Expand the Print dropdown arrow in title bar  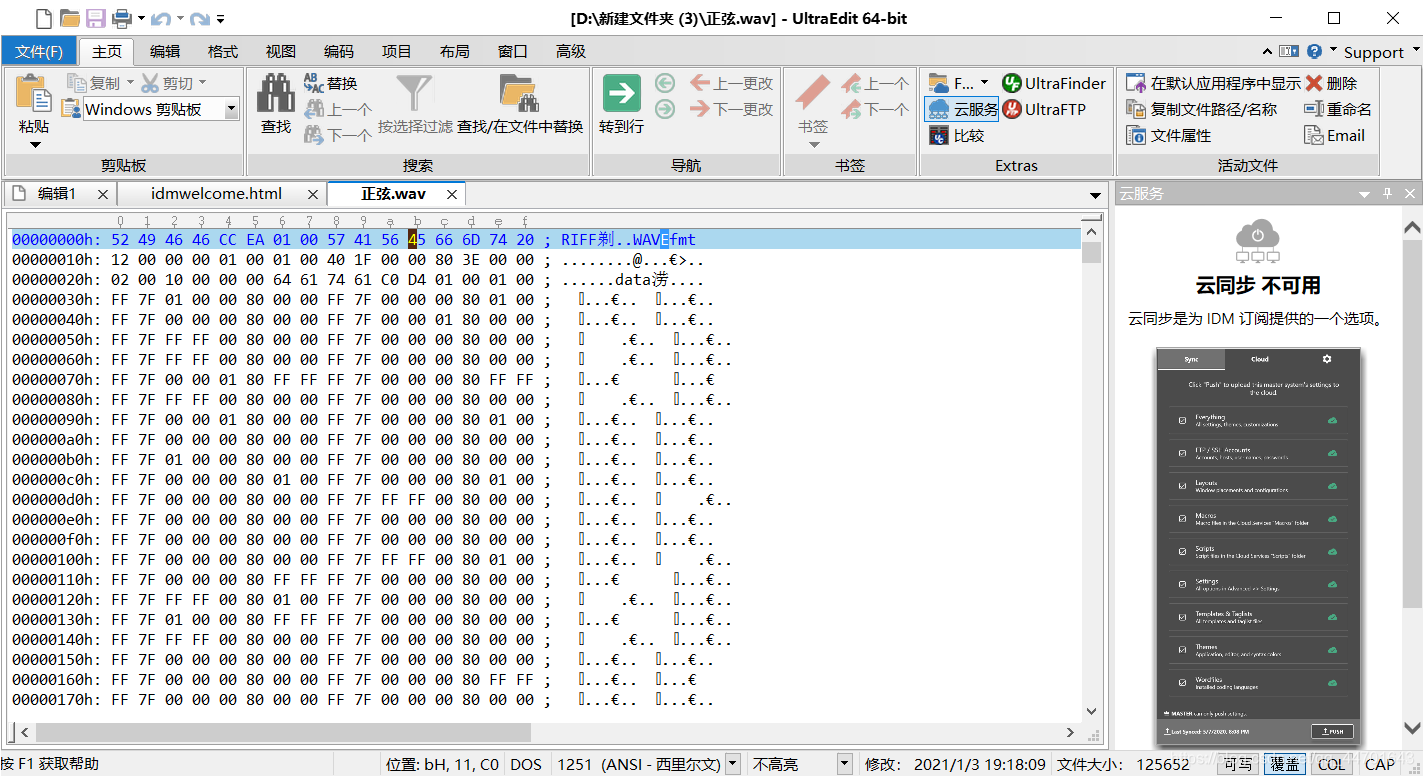pyautogui.click(x=141, y=18)
